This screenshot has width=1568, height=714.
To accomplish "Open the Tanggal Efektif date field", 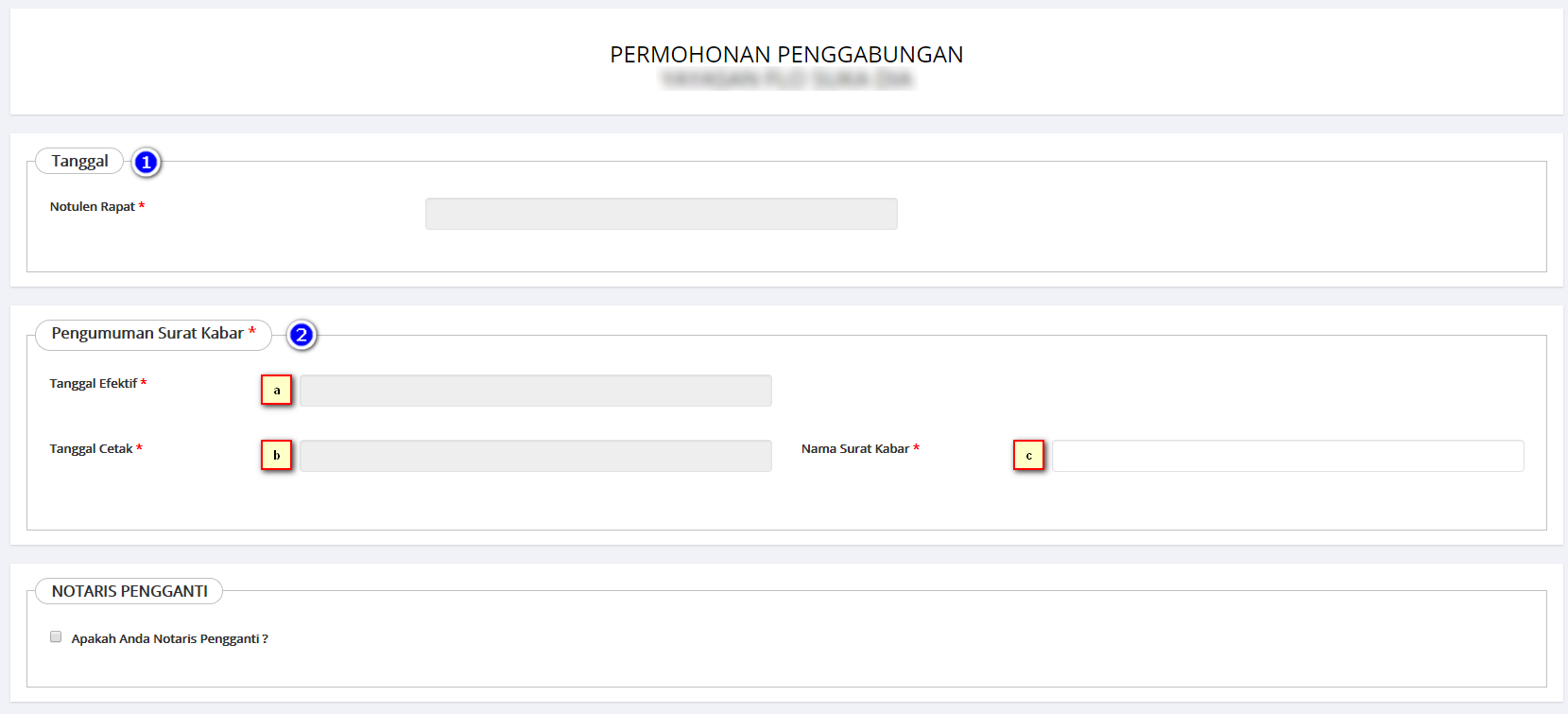I will pyautogui.click(x=535, y=391).
